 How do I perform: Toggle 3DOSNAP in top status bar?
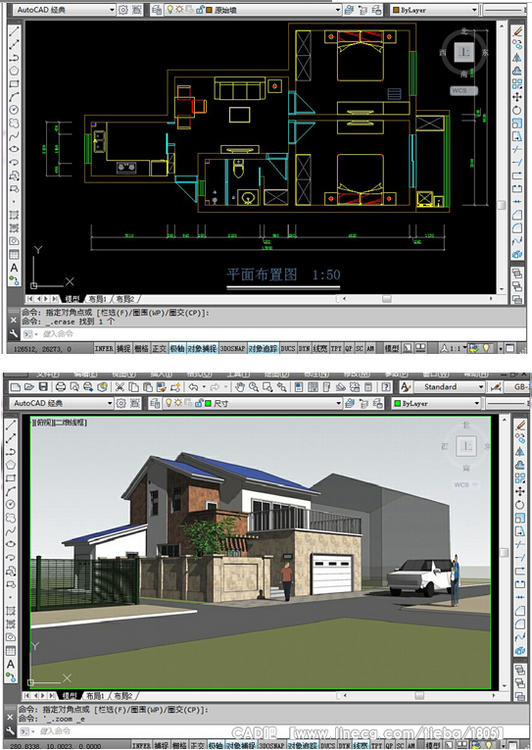coord(232,349)
